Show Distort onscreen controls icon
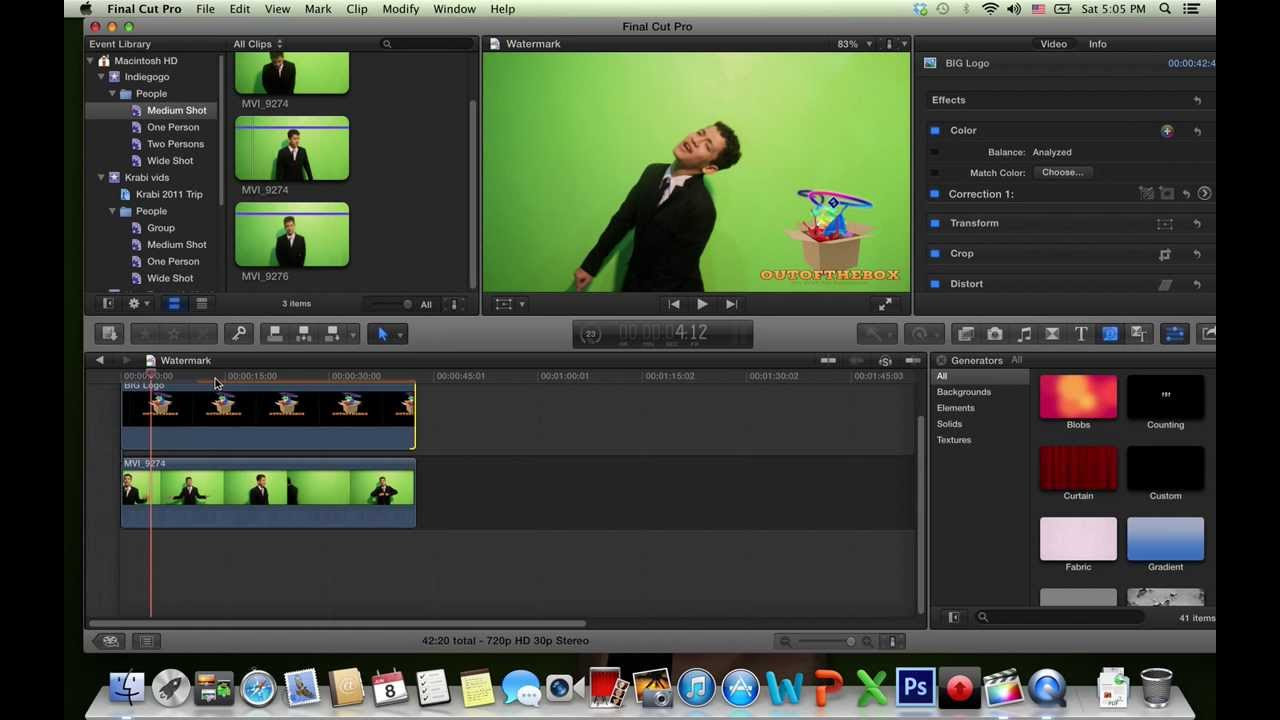 pyautogui.click(x=1165, y=284)
